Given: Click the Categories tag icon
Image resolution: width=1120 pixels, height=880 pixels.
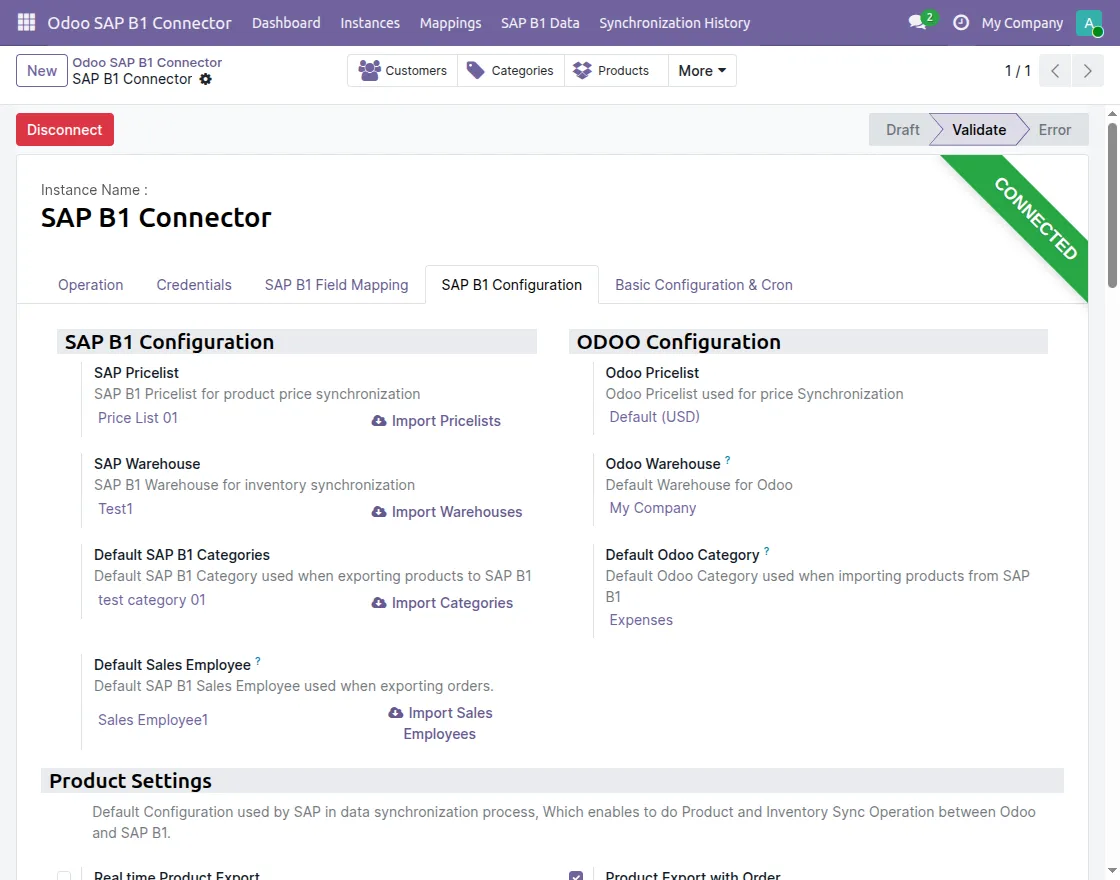Looking at the screenshot, I should 475,70.
